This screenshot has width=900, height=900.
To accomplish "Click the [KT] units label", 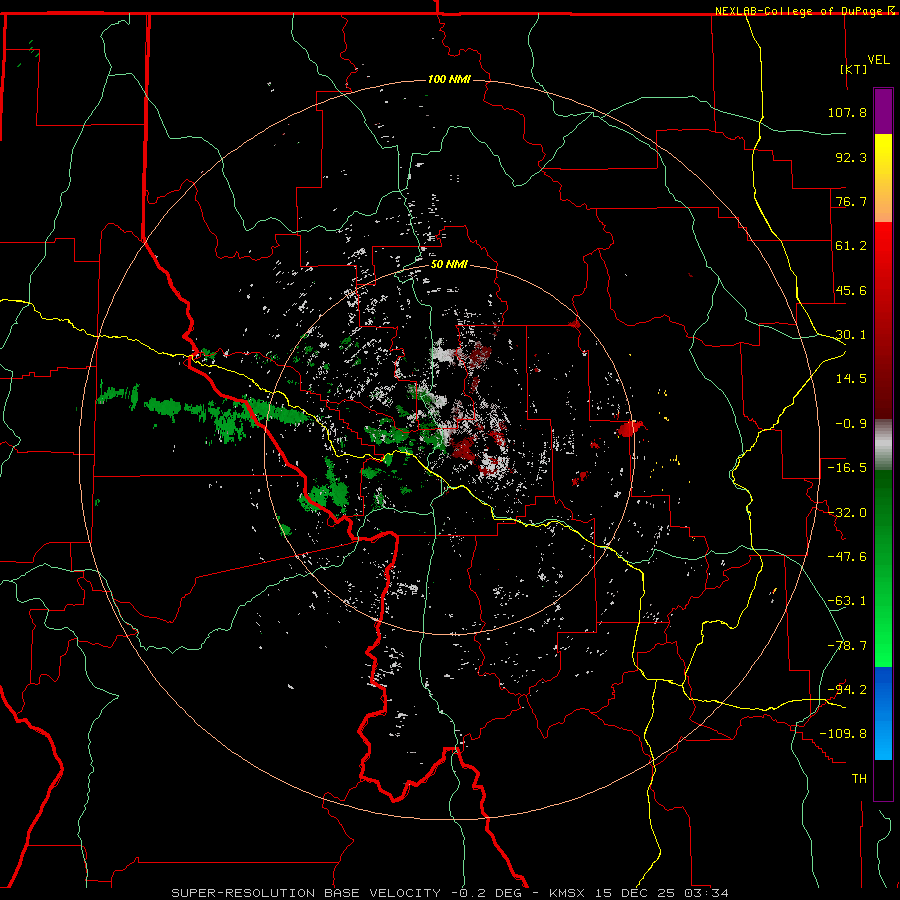I will [x=854, y=69].
